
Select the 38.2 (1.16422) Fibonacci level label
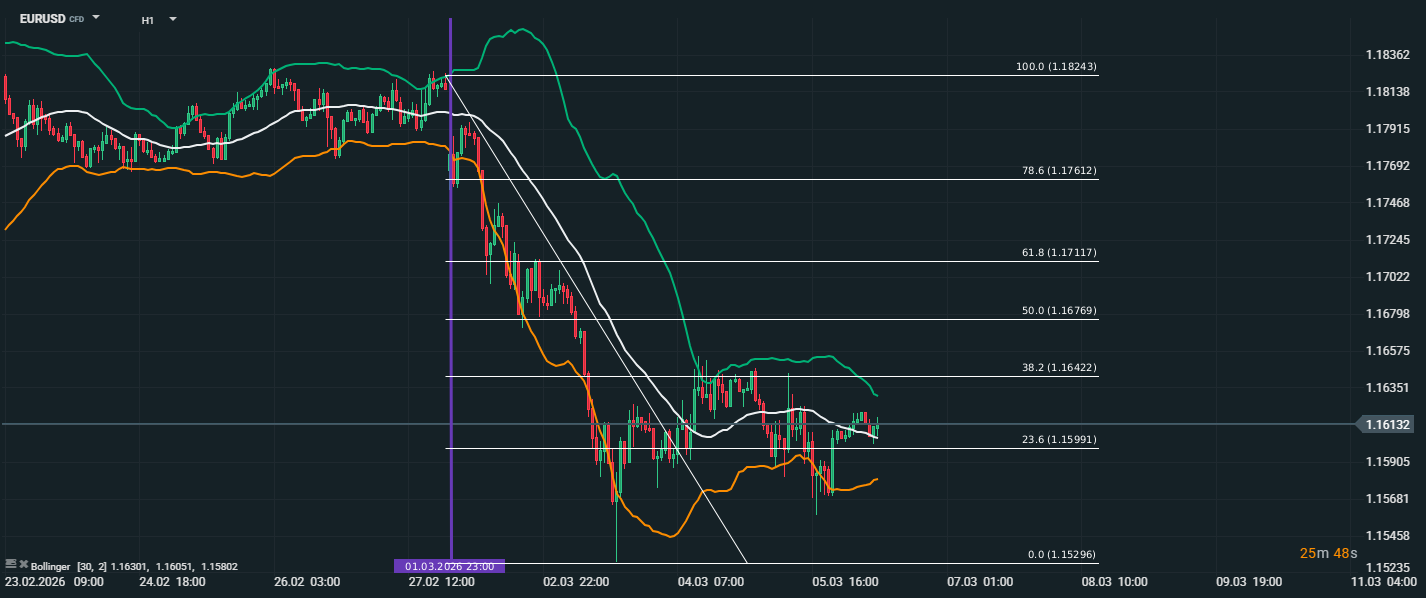click(x=1059, y=368)
